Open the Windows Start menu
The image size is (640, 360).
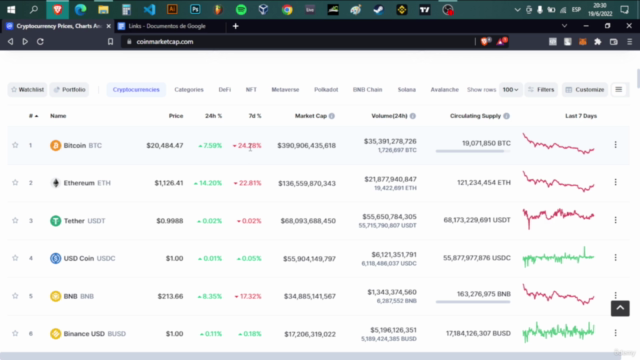coord(11,10)
